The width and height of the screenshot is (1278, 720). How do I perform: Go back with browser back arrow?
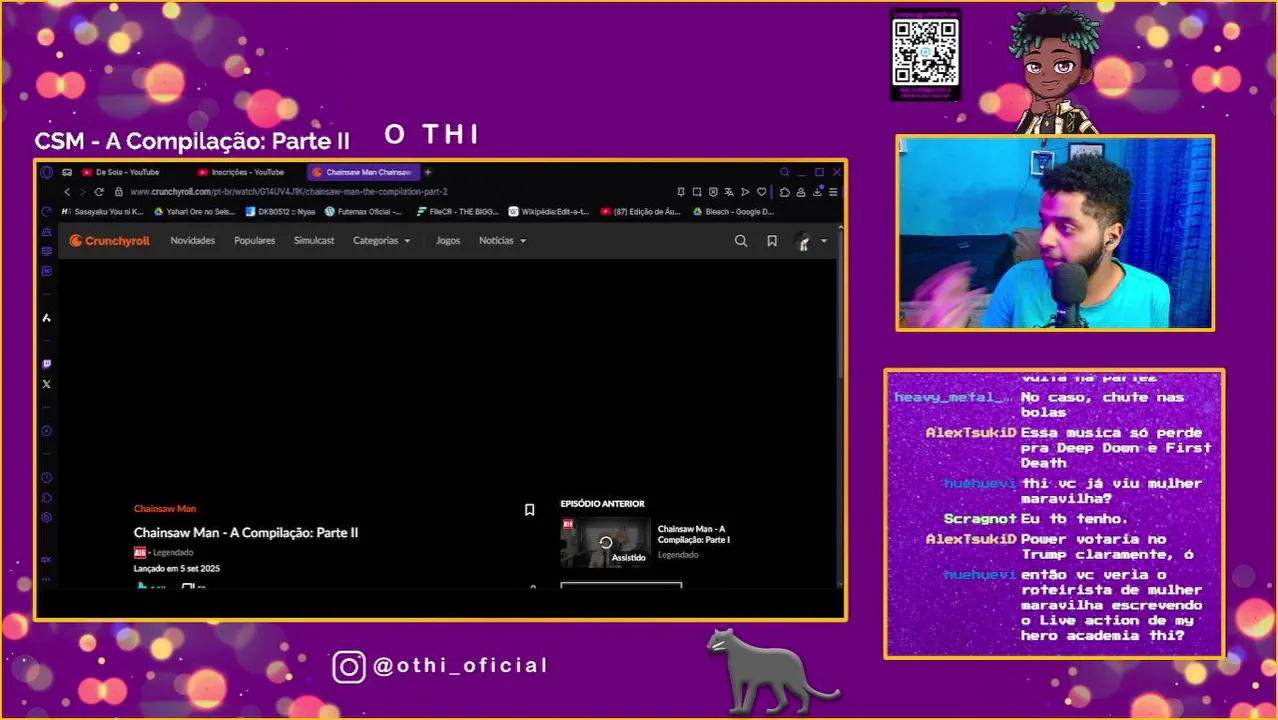click(67, 192)
